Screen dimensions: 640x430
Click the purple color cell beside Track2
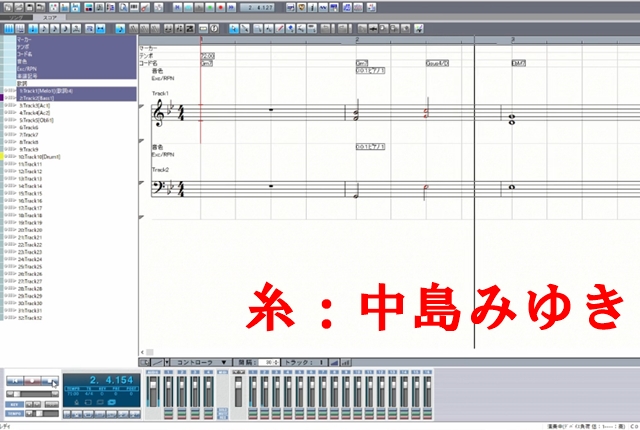click(x=2, y=98)
